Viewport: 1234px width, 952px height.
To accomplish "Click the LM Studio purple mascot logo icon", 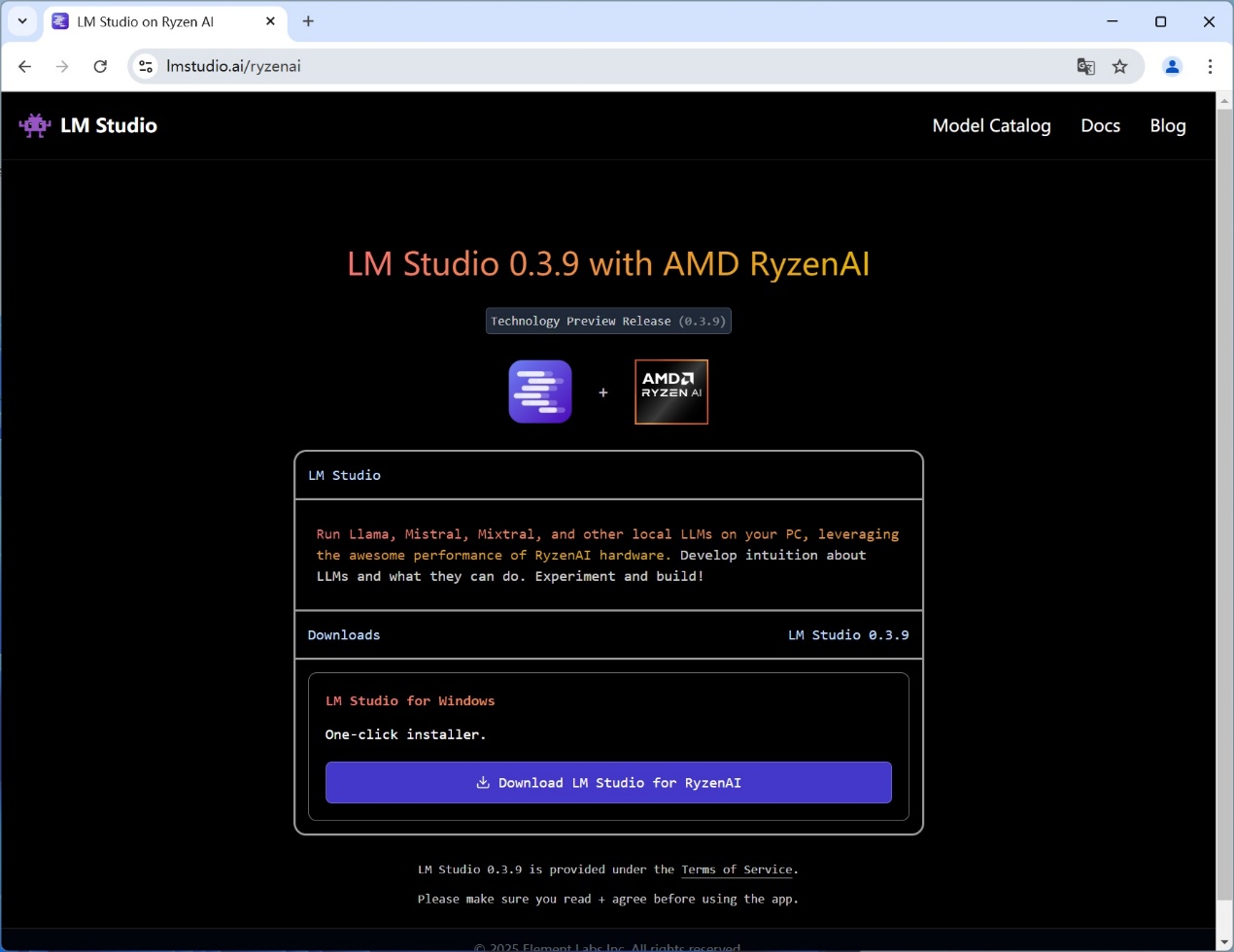I will 35,125.
